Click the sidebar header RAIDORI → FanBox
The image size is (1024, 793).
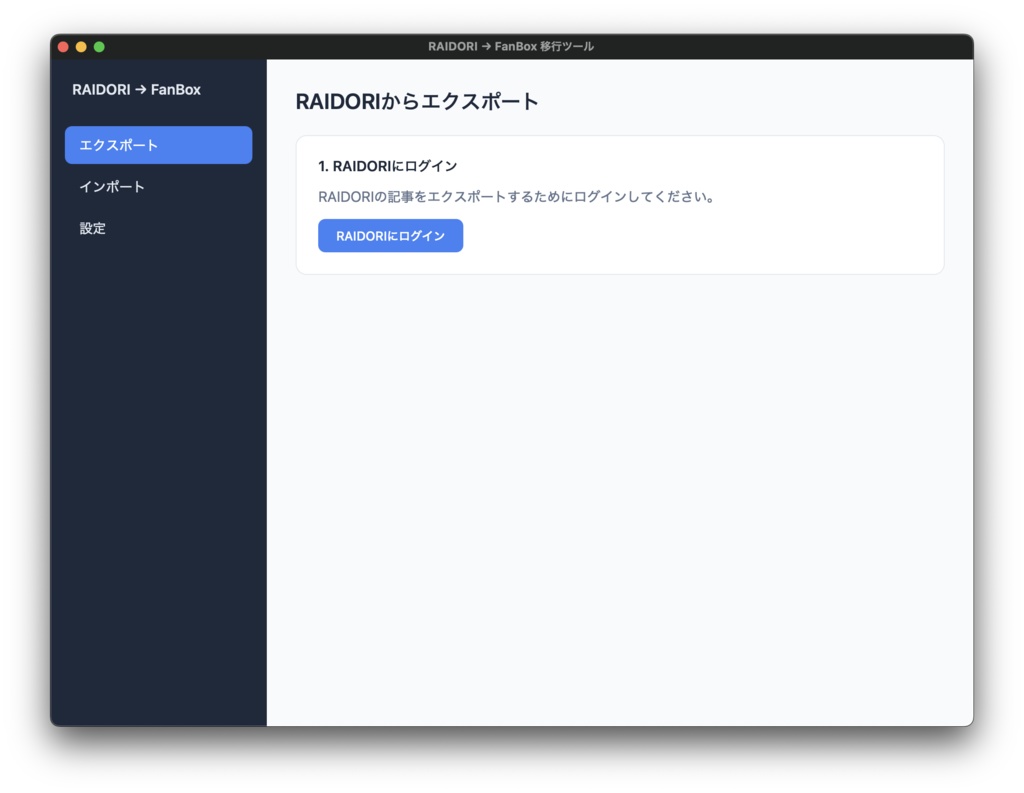pos(136,90)
